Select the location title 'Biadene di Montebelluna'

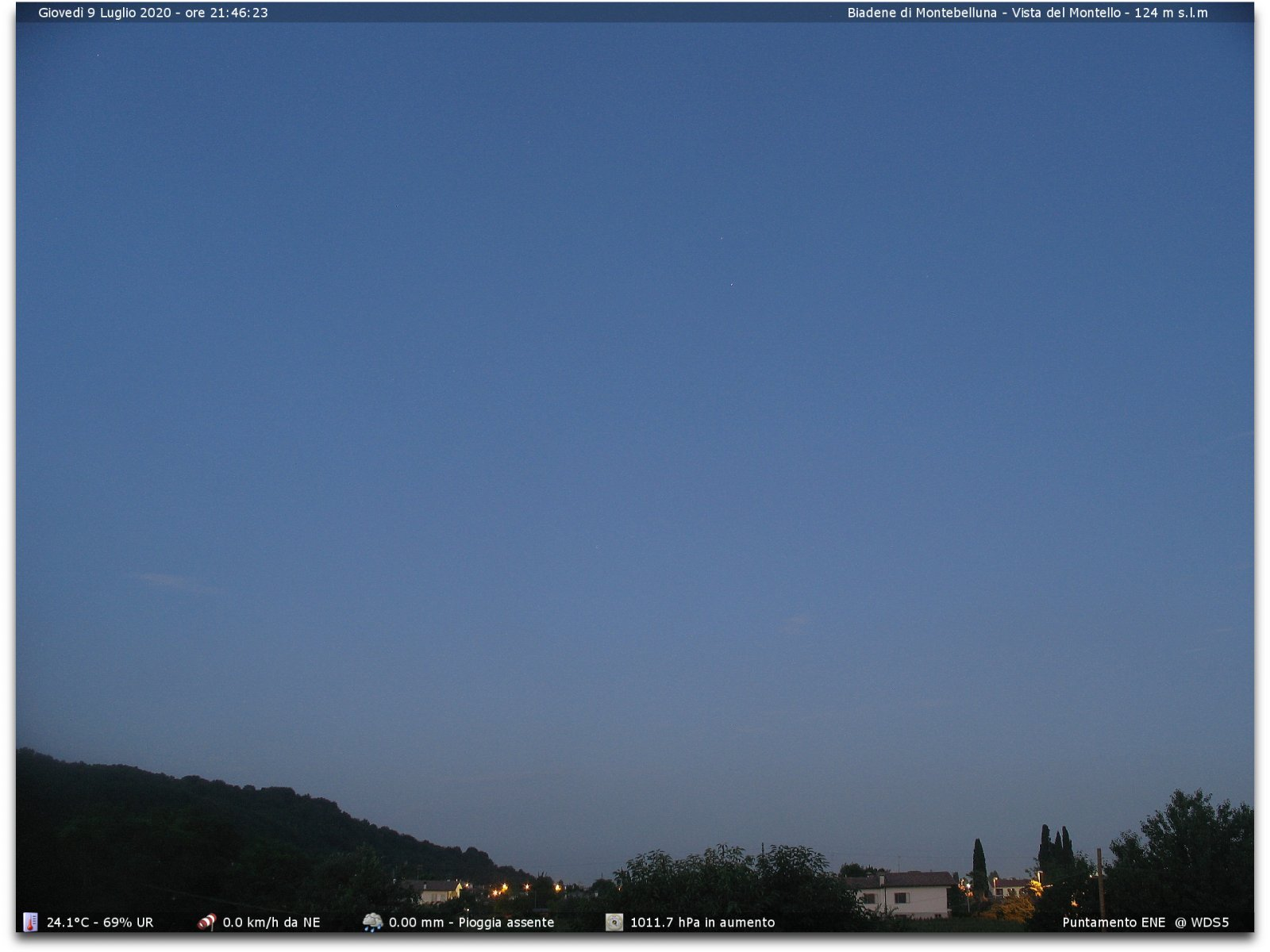click(x=922, y=13)
